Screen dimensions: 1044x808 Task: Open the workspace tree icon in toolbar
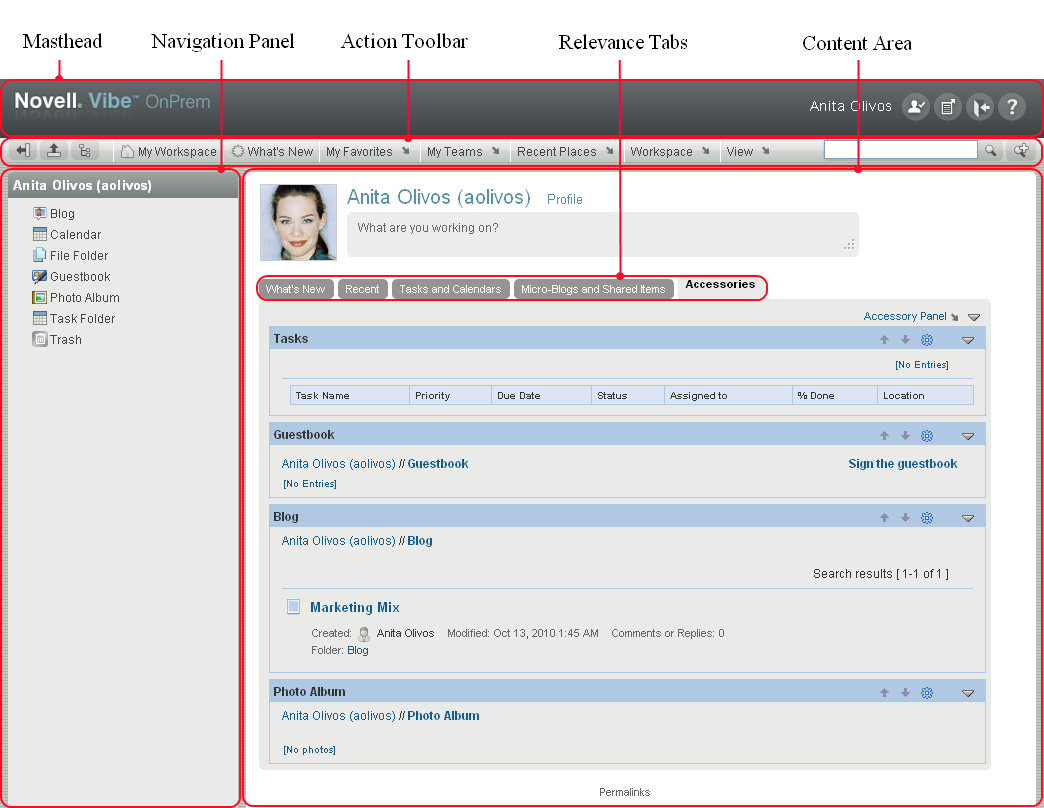pyautogui.click(x=84, y=151)
